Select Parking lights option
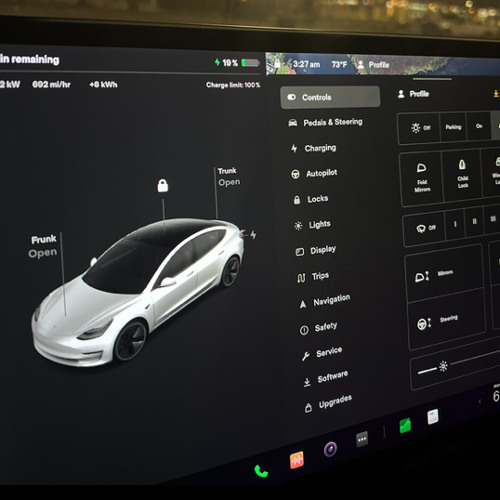This screenshot has width=500, height=500. 453,127
